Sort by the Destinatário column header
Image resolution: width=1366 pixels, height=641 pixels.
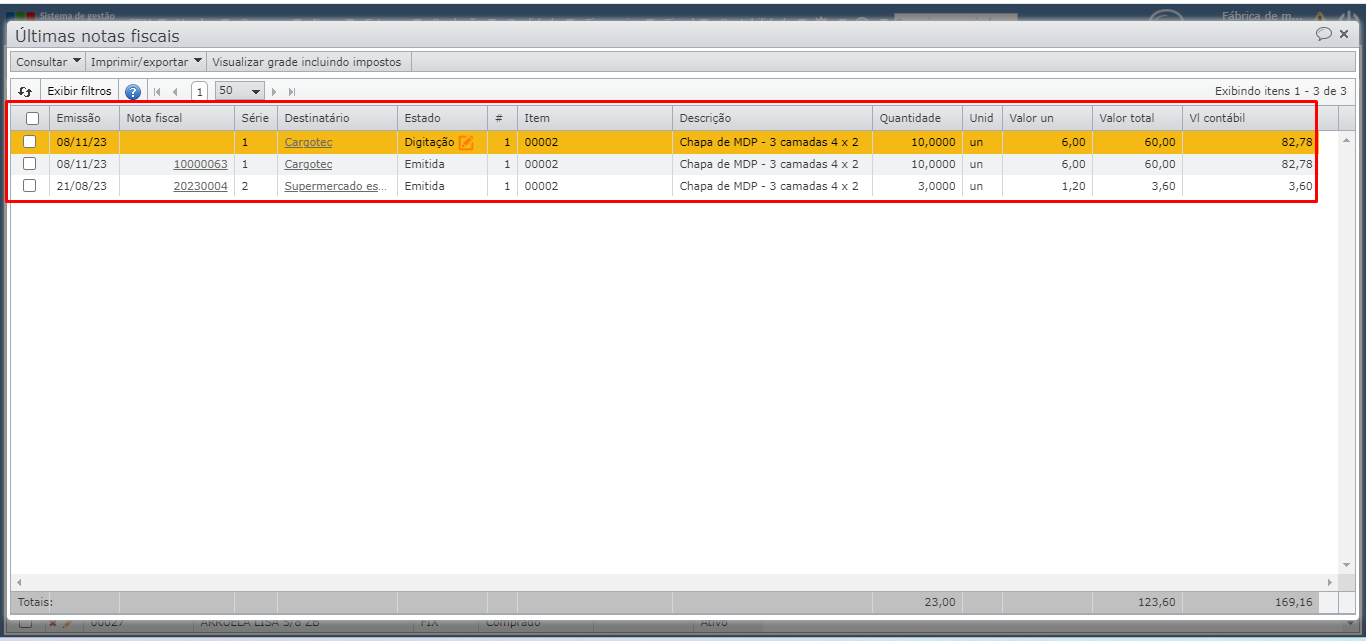point(337,118)
